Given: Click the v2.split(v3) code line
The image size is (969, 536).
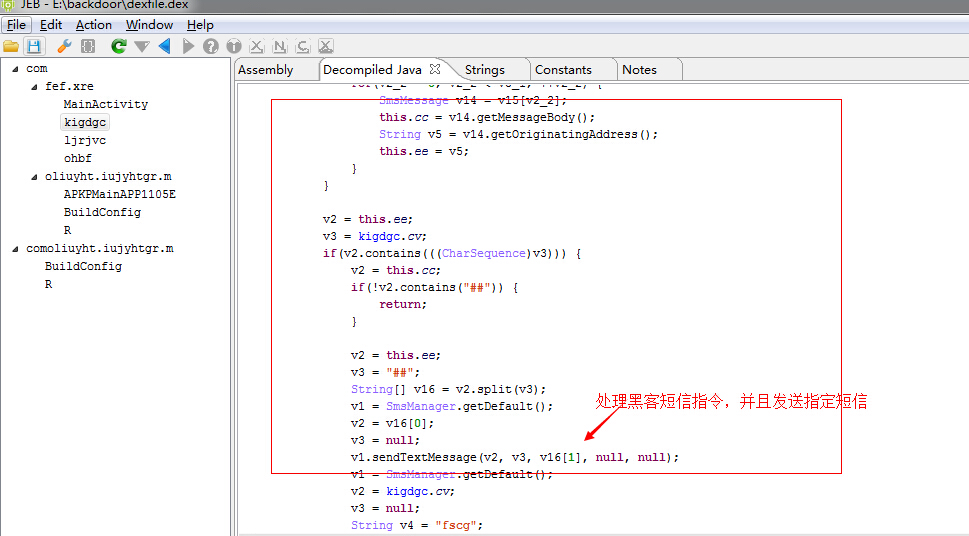Looking at the screenshot, I should [449, 389].
